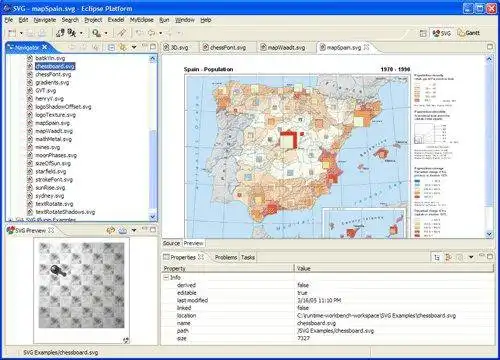Click the second SVG Preview toolbar icon
Image resolution: width=500 pixels, height=360 pixels.
click(123, 230)
